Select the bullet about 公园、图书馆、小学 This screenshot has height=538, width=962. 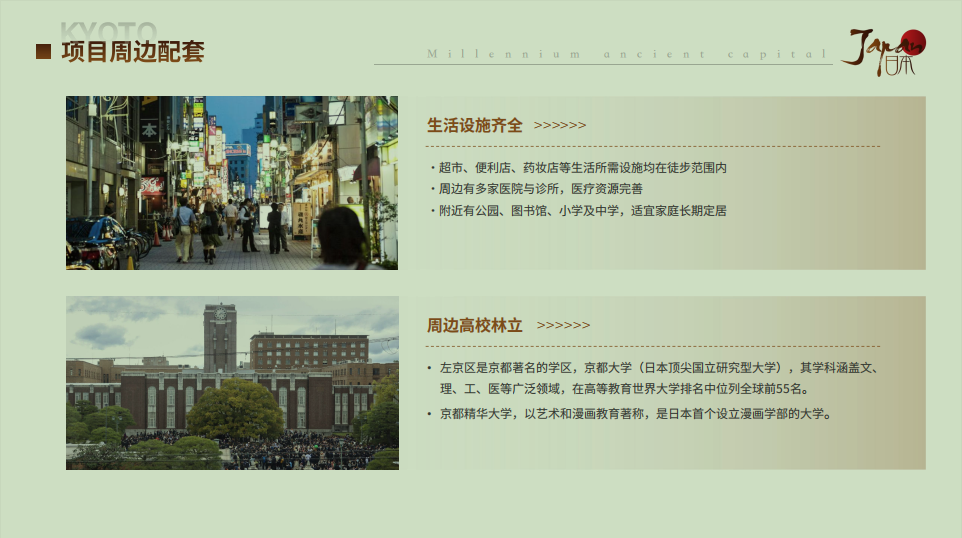click(578, 210)
